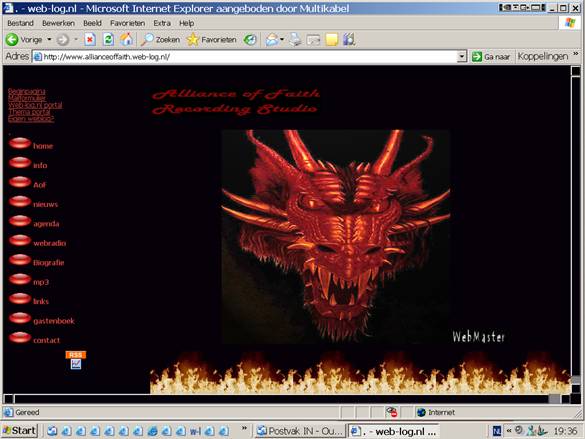This screenshot has width=585, height=439.
Task: Open the Favorieten menu
Action: pos(127,23)
